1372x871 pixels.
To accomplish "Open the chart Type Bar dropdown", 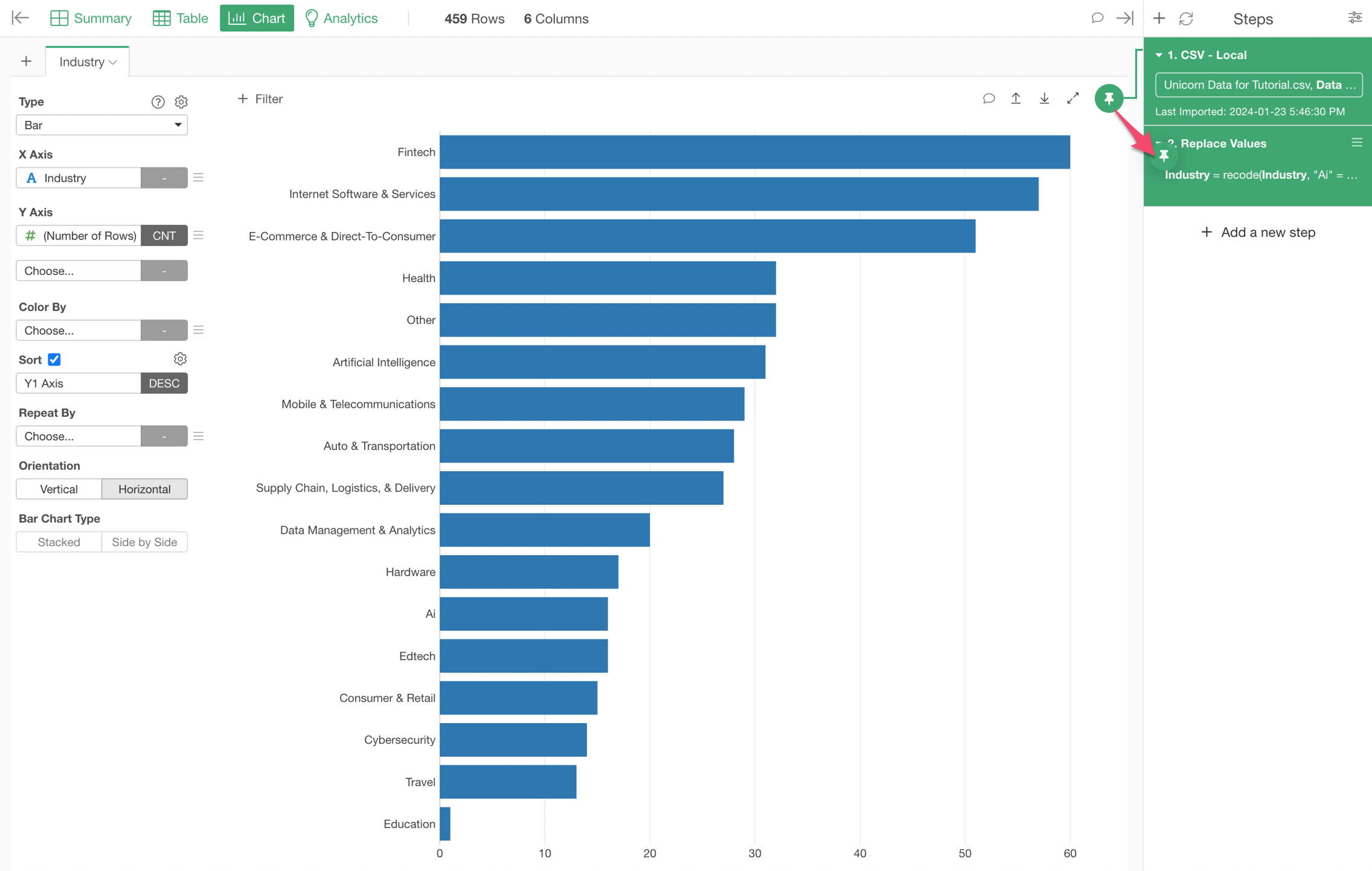I will coord(101,125).
